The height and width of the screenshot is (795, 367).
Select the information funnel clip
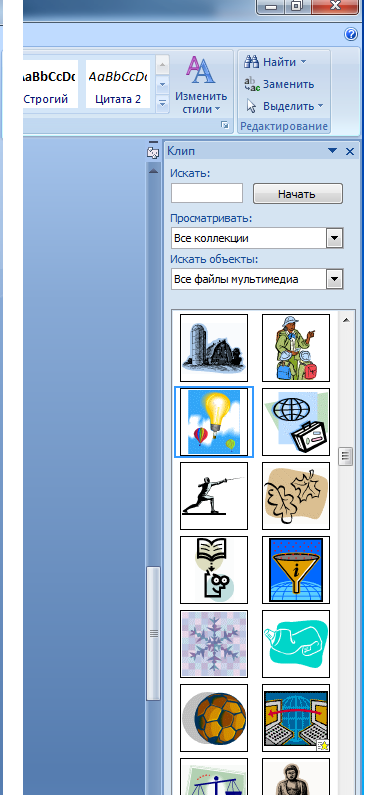[x=296, y=570]
